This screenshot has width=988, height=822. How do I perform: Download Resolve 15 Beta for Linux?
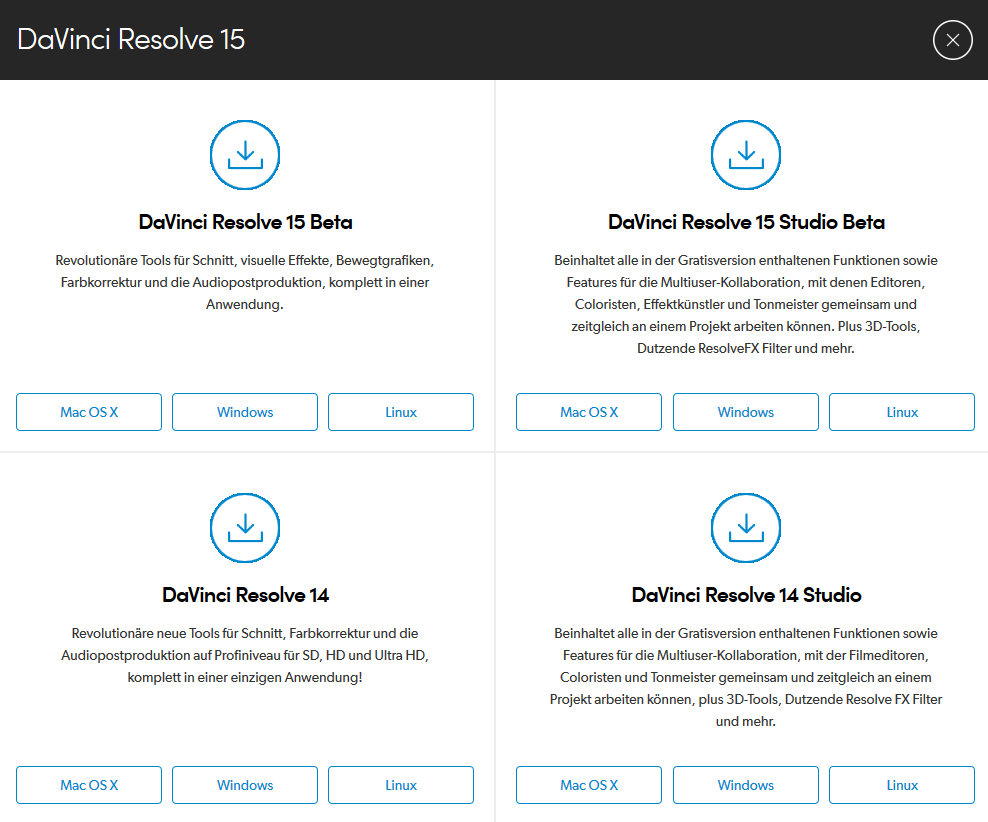pyautogui.click(x=401, y=412)
